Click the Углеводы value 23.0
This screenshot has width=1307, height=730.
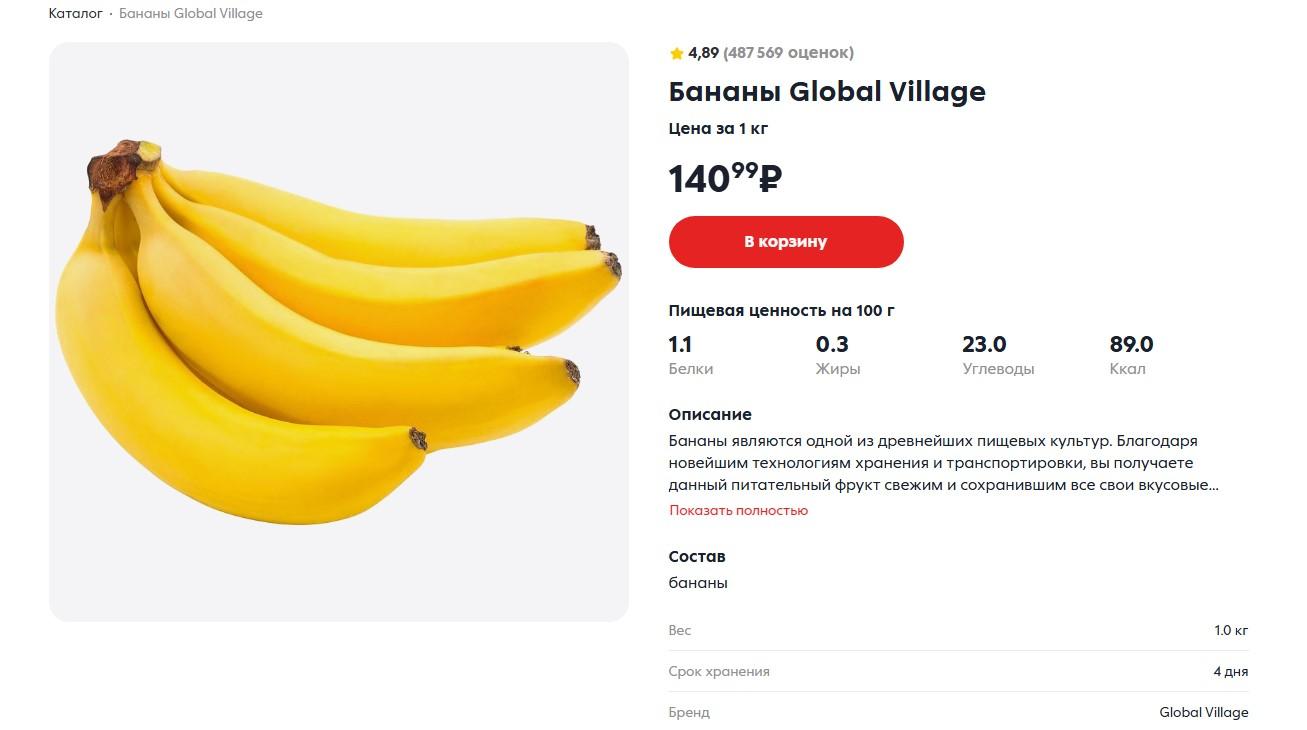(984, 345)
